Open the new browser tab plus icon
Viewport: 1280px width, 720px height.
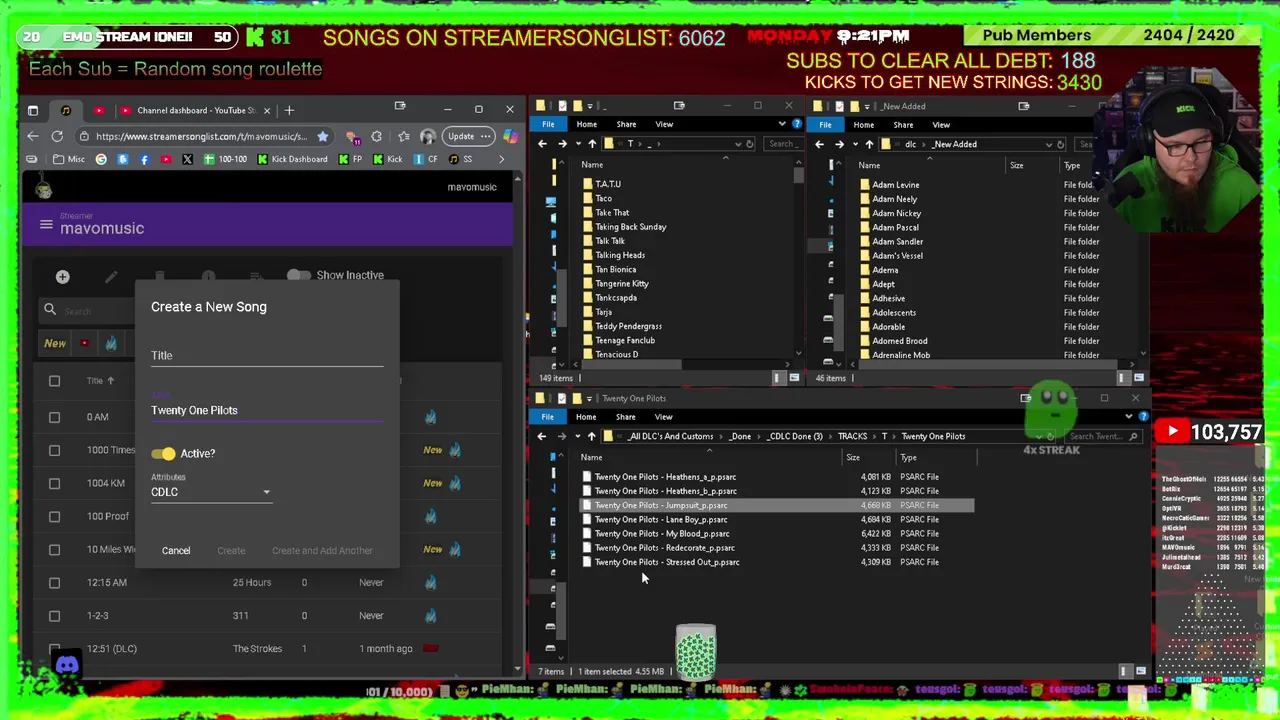click(x=289, y=110)
